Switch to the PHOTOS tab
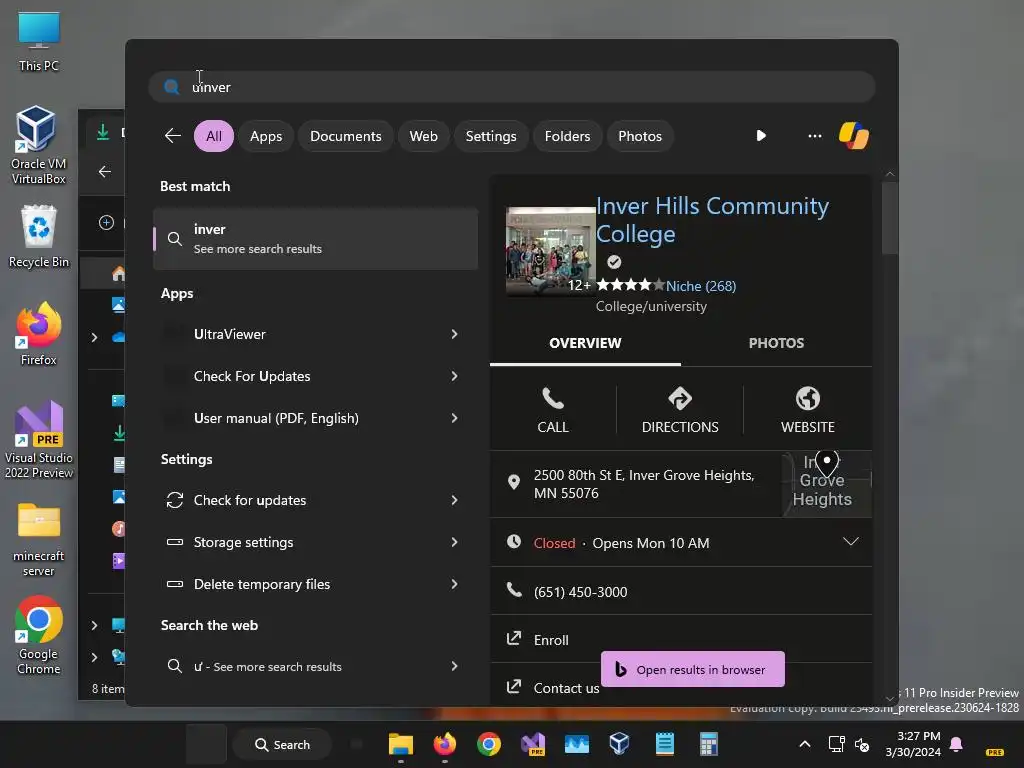This screenshot has height=768, width=1024. pyautogui.click(x=776, y=343)
